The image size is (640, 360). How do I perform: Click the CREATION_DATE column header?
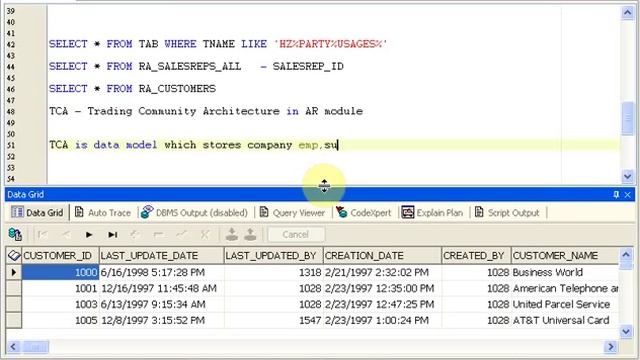(382, 256)
